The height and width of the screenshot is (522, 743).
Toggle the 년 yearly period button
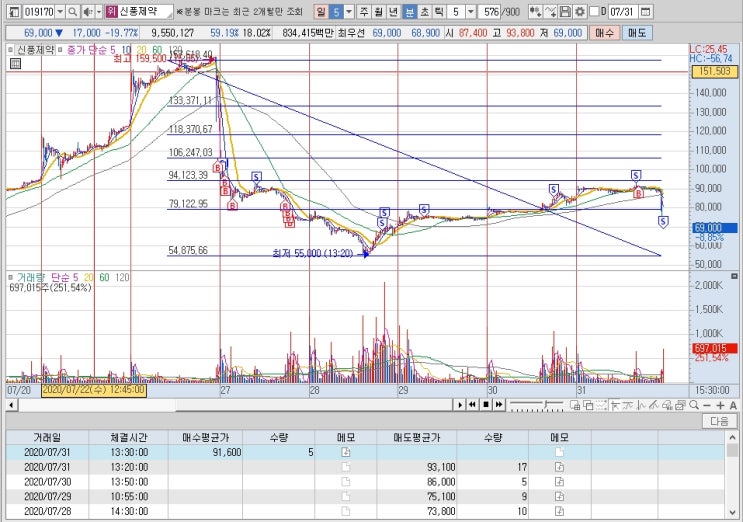click(x=394, y=12)
